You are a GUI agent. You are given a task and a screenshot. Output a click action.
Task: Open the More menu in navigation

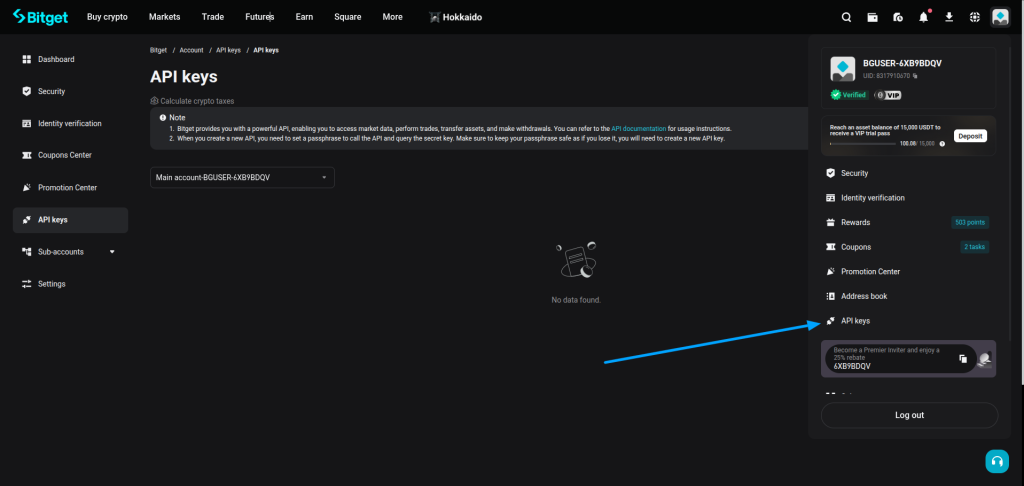[x=392, y=17]
